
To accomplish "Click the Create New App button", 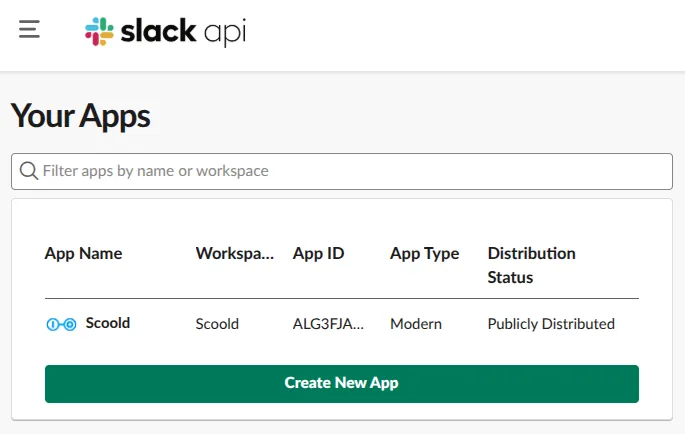I will (342, 384).
